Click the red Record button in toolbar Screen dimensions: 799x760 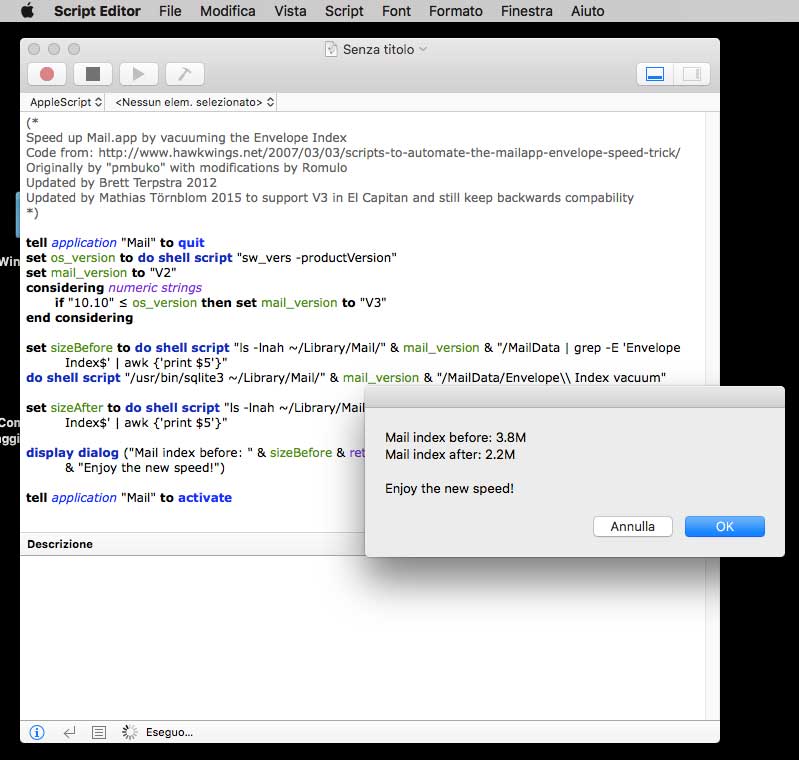[47, 74]
